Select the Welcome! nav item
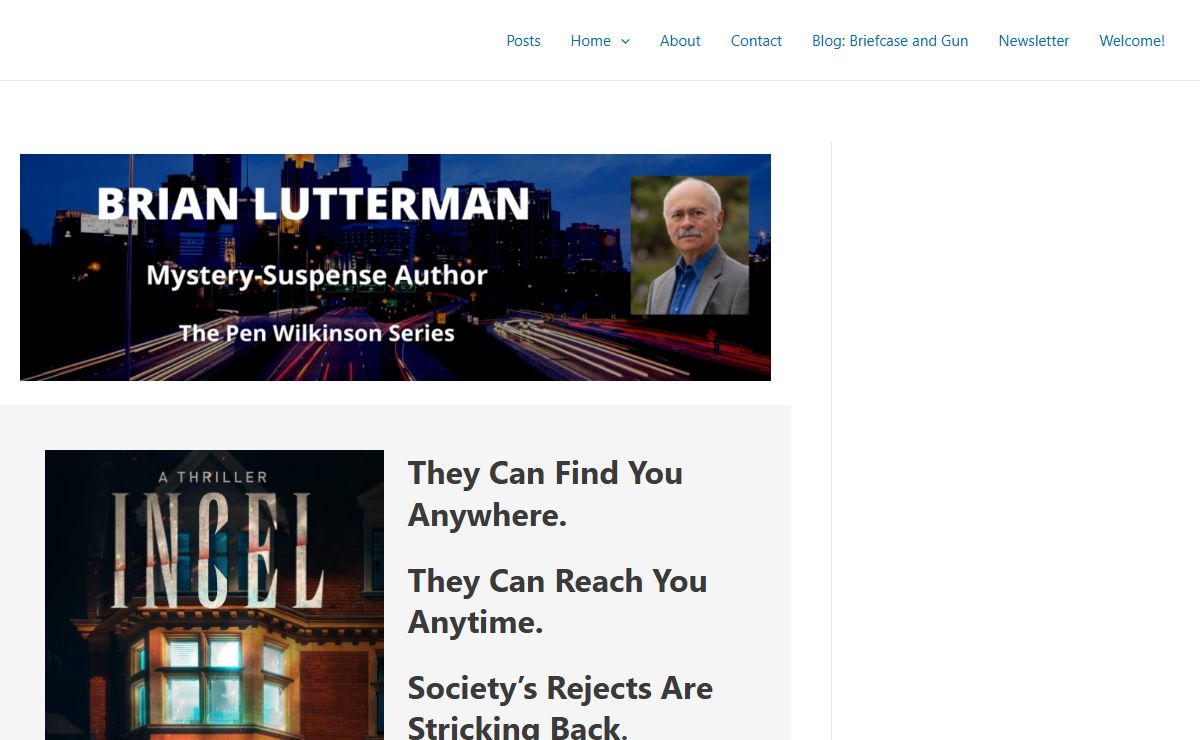The height and width of the screenshot is (740, 1200). (1132, 41)
